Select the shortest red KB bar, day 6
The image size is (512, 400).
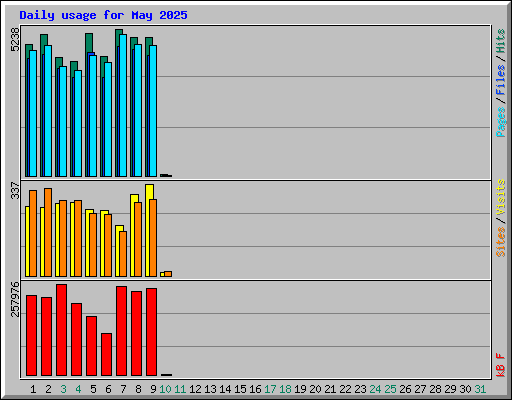(106, 354)
